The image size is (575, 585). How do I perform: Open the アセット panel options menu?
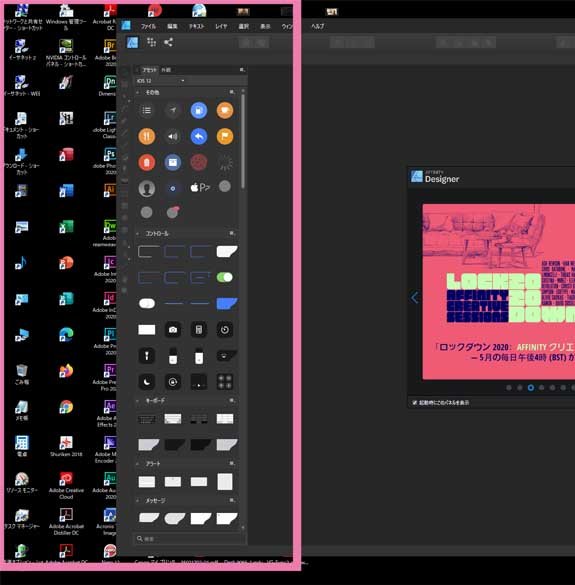[x=242, y=69]
